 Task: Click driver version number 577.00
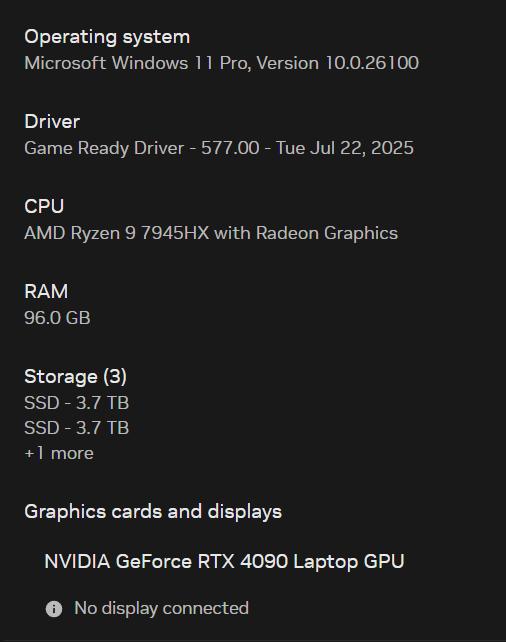(230, 148)
